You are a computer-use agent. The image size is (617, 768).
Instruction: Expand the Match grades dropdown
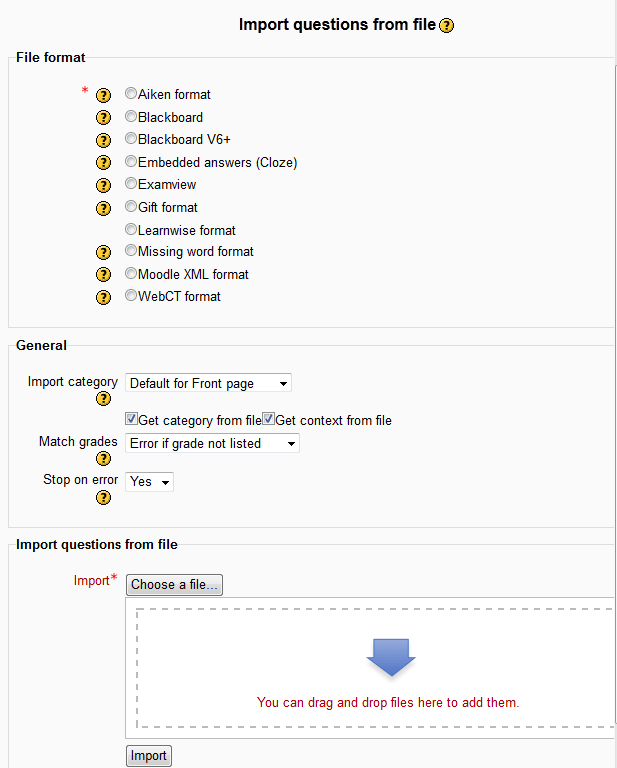coord(212,443)
